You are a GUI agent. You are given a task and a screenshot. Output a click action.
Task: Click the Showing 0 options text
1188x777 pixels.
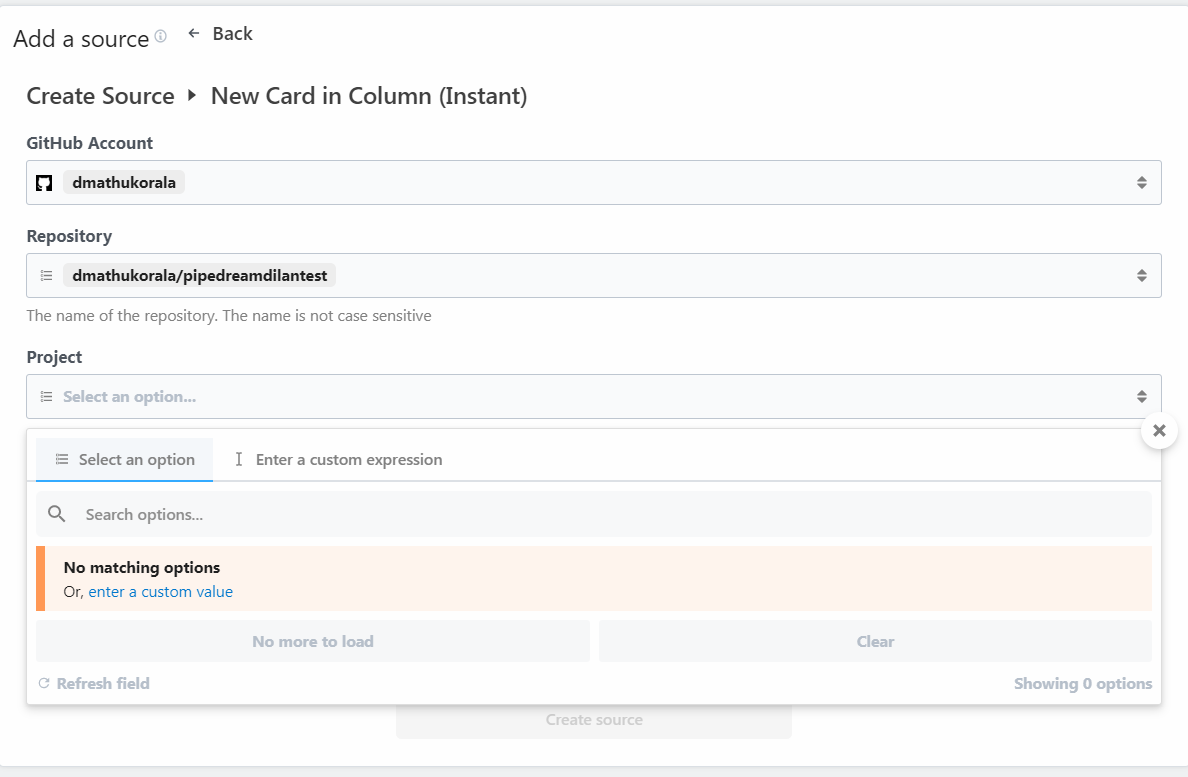pyautogui.click(x=1083, y=684)
